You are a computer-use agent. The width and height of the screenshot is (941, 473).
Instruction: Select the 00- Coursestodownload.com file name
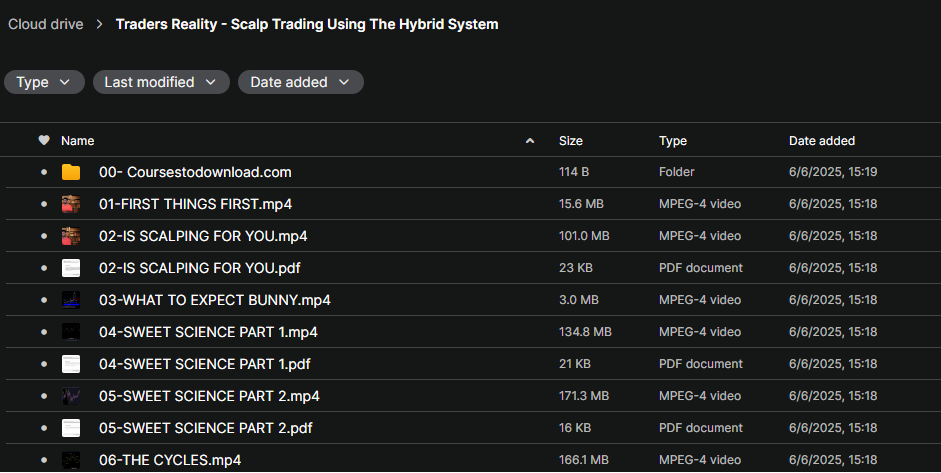click(195, 172)
